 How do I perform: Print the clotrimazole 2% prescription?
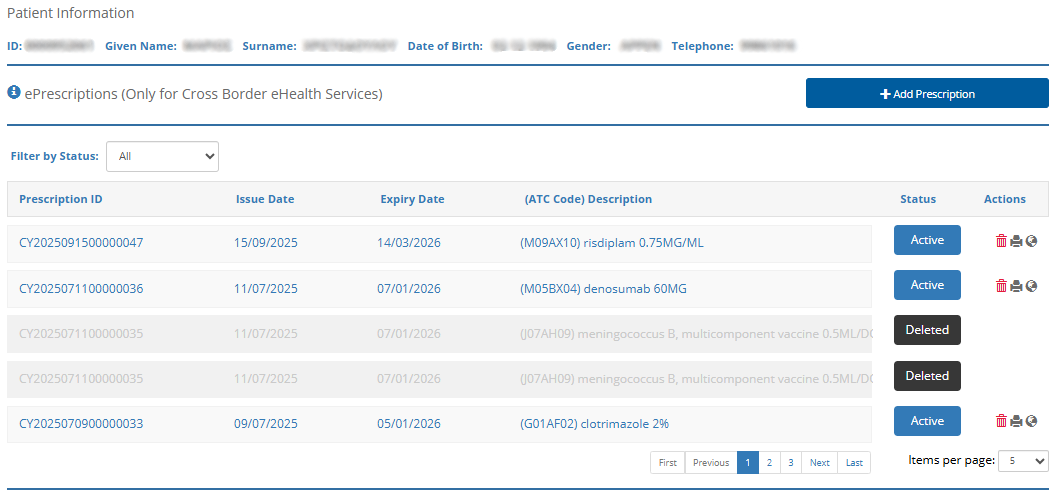tap(1016, 422)
